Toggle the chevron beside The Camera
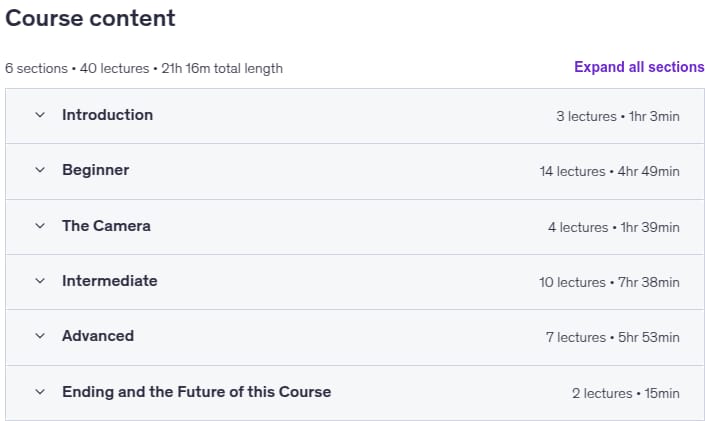 [40, 226]
